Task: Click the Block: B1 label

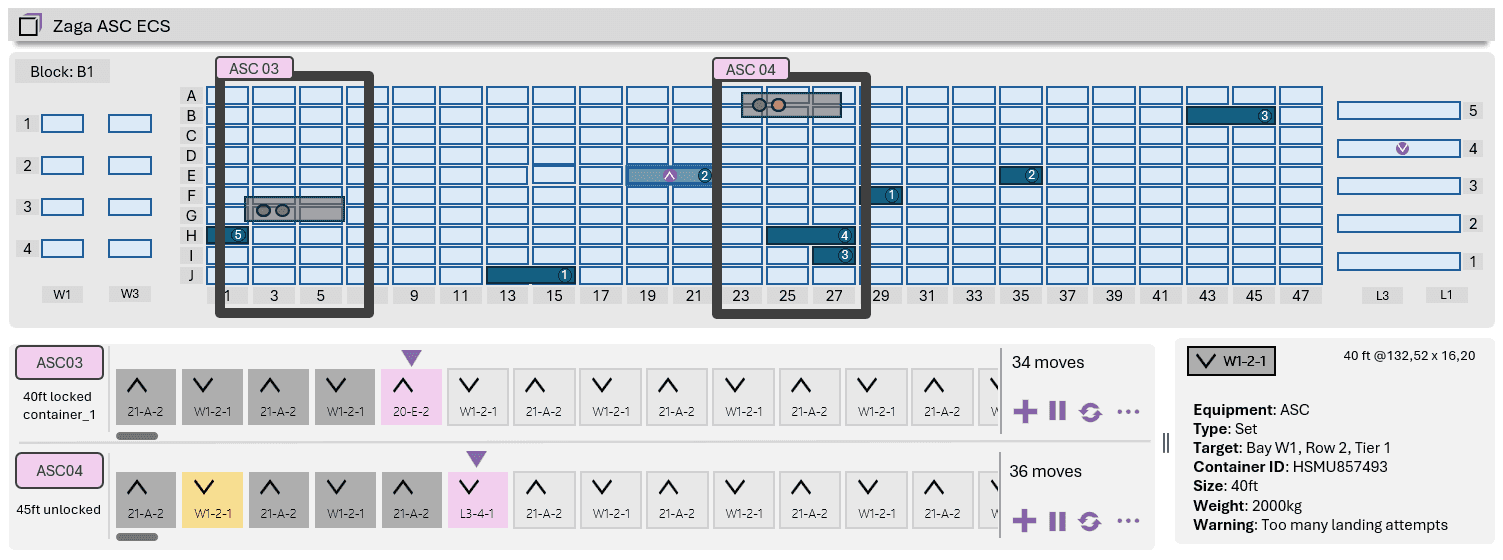Action: click(x=63, y=72)
